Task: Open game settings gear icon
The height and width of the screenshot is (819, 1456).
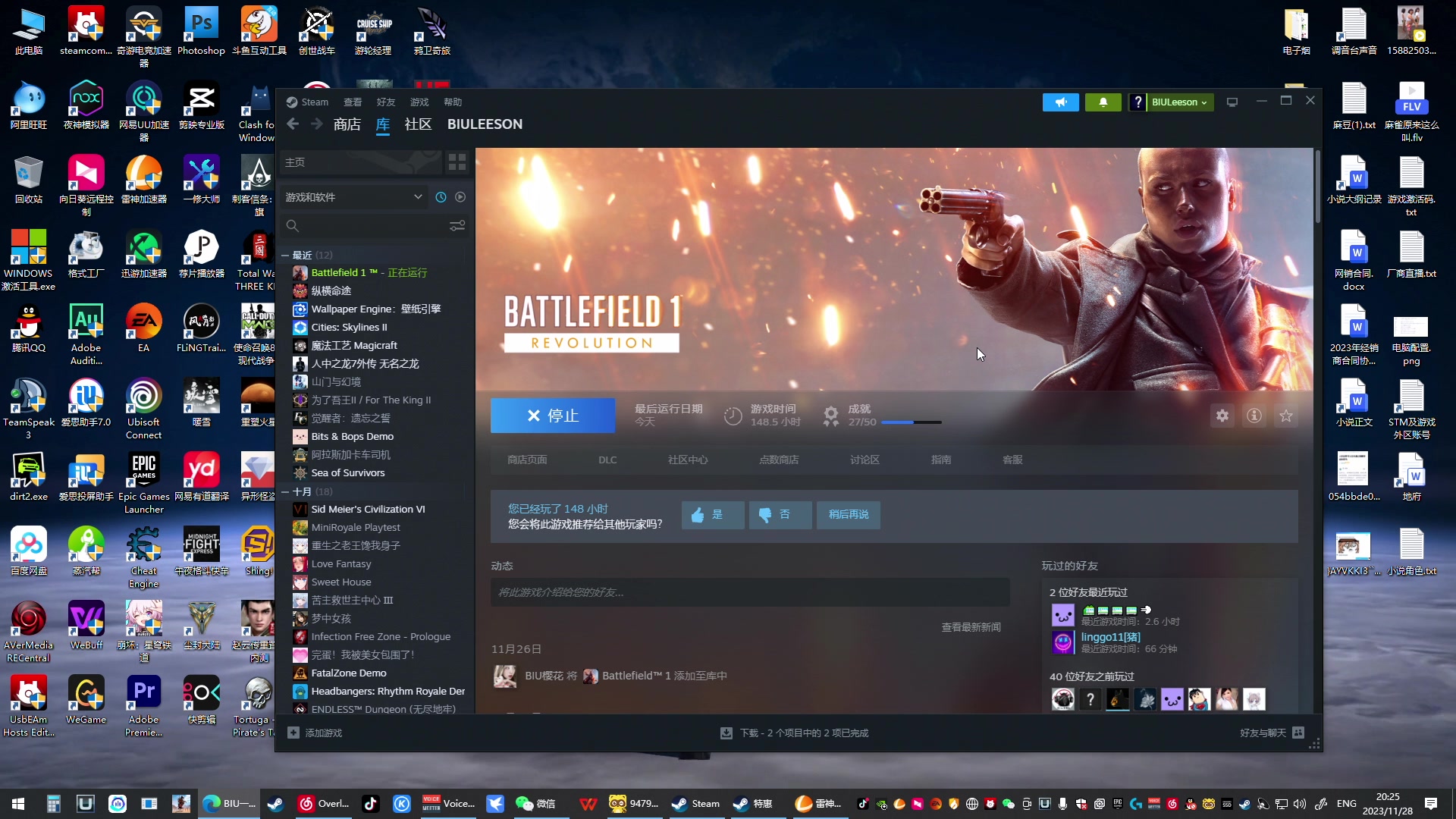Action: (x=1222, y=416)
